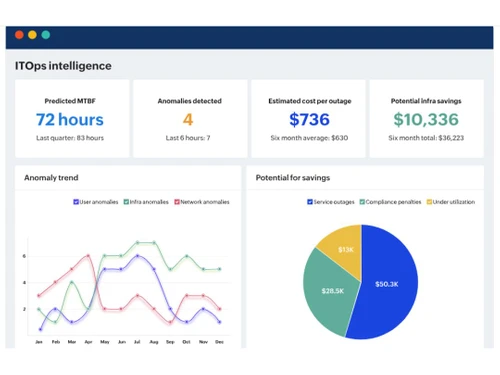Click the y-axis value 6
The image size is (500, 375).
tap(24, 256)
